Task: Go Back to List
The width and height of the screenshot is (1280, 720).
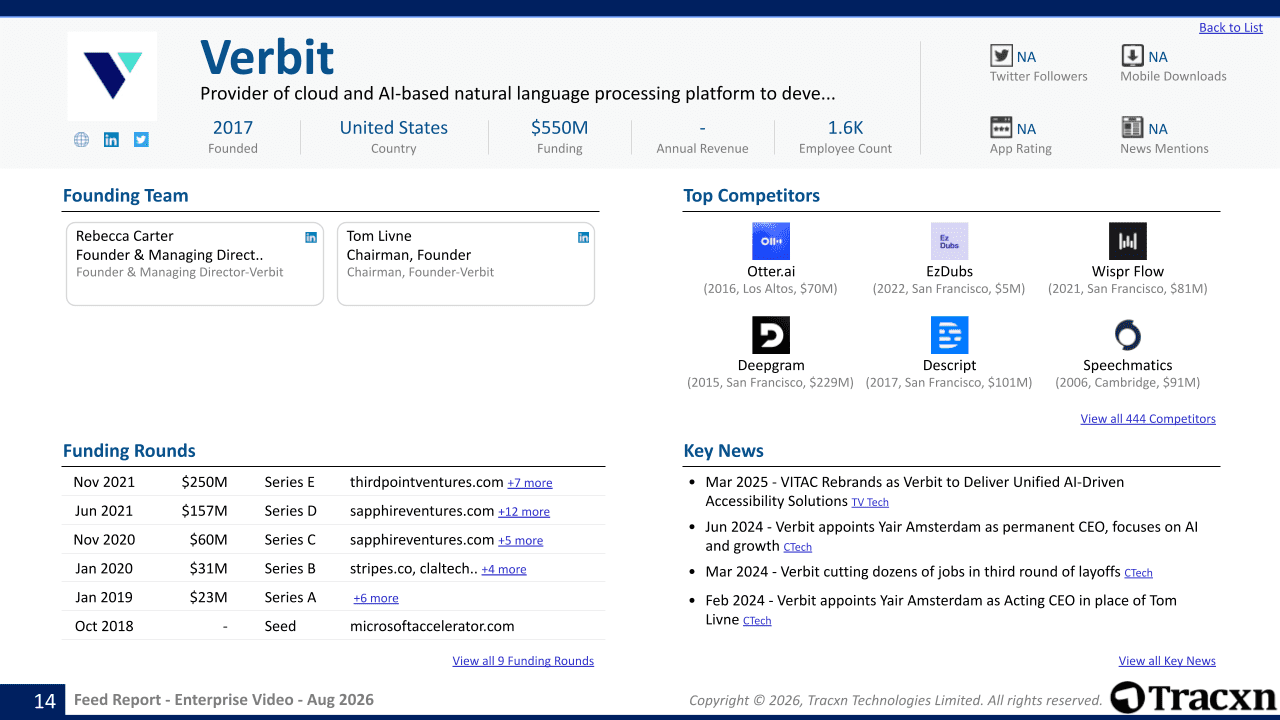Action: 1231,28
